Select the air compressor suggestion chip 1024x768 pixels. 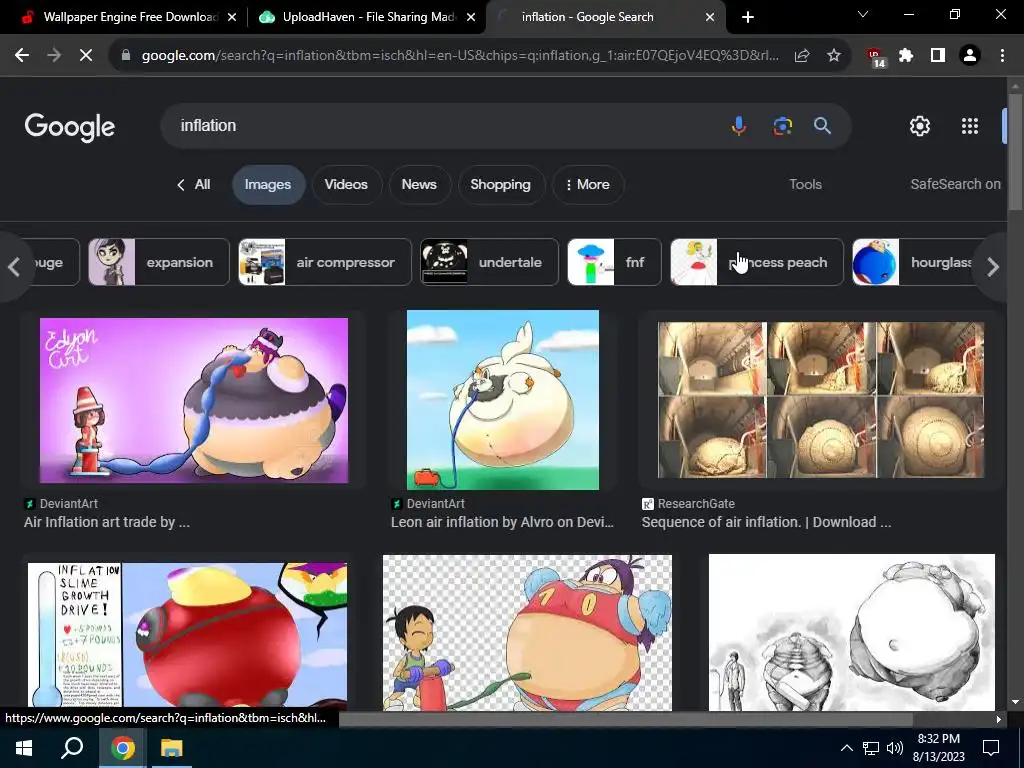(x=325, y=262)
